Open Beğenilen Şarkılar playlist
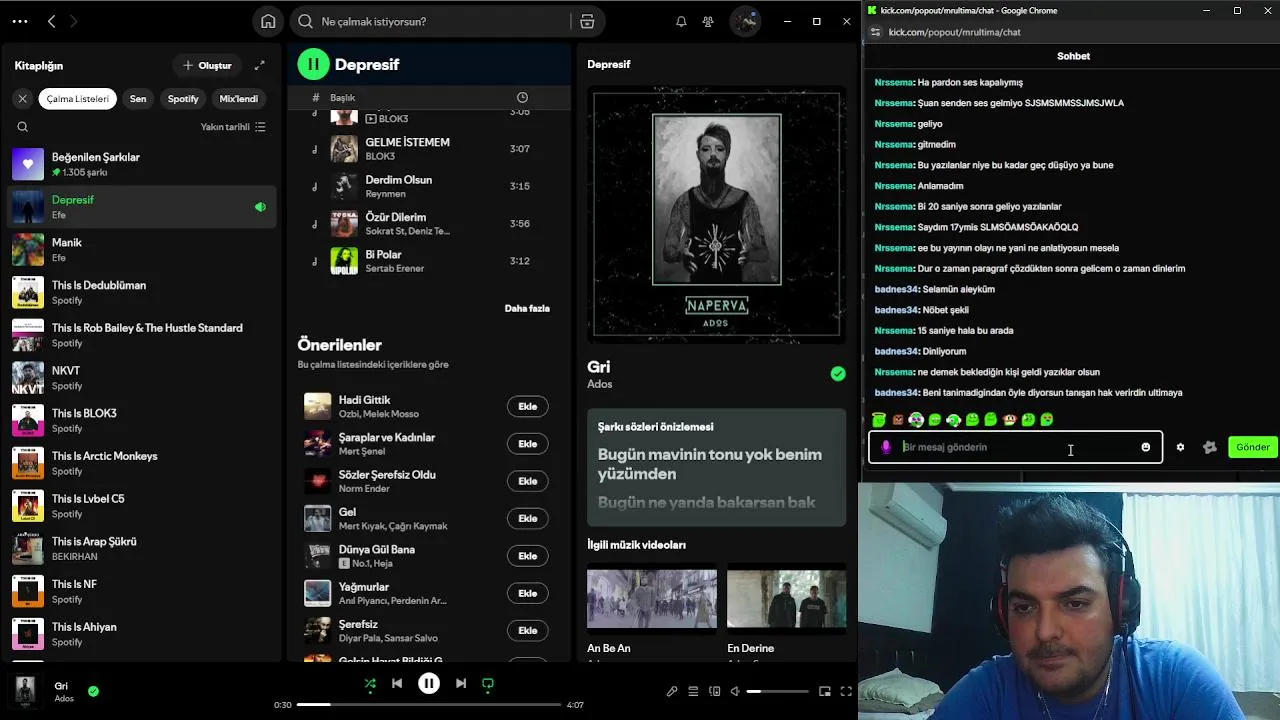1280x720 pixels. (140, 164)
